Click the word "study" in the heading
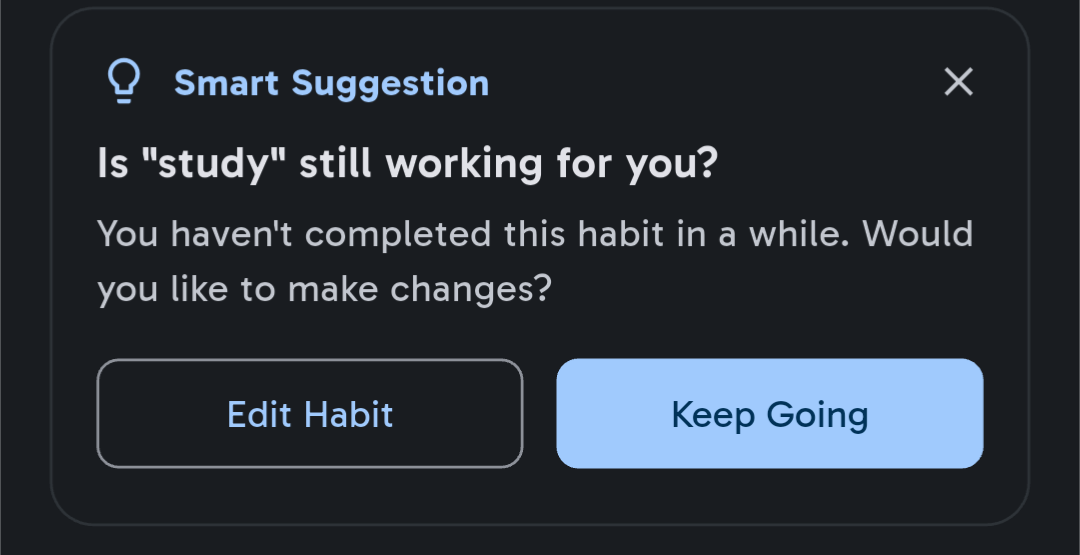The height and width of the screenshot is (555, 1080). pyautogui.click(x=214, y=163)
